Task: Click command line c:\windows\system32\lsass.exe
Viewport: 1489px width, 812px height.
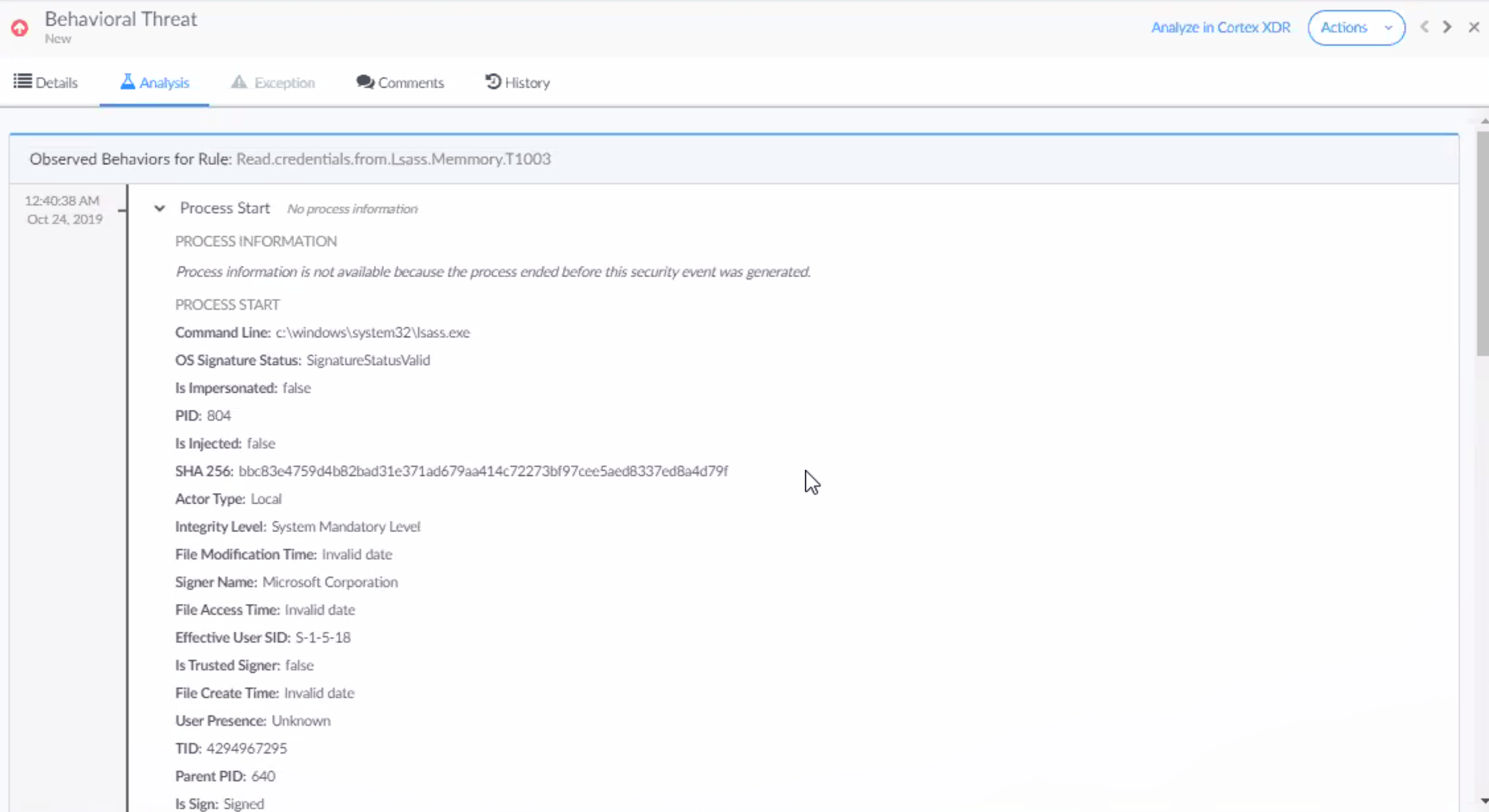Action: click(373, 332)
